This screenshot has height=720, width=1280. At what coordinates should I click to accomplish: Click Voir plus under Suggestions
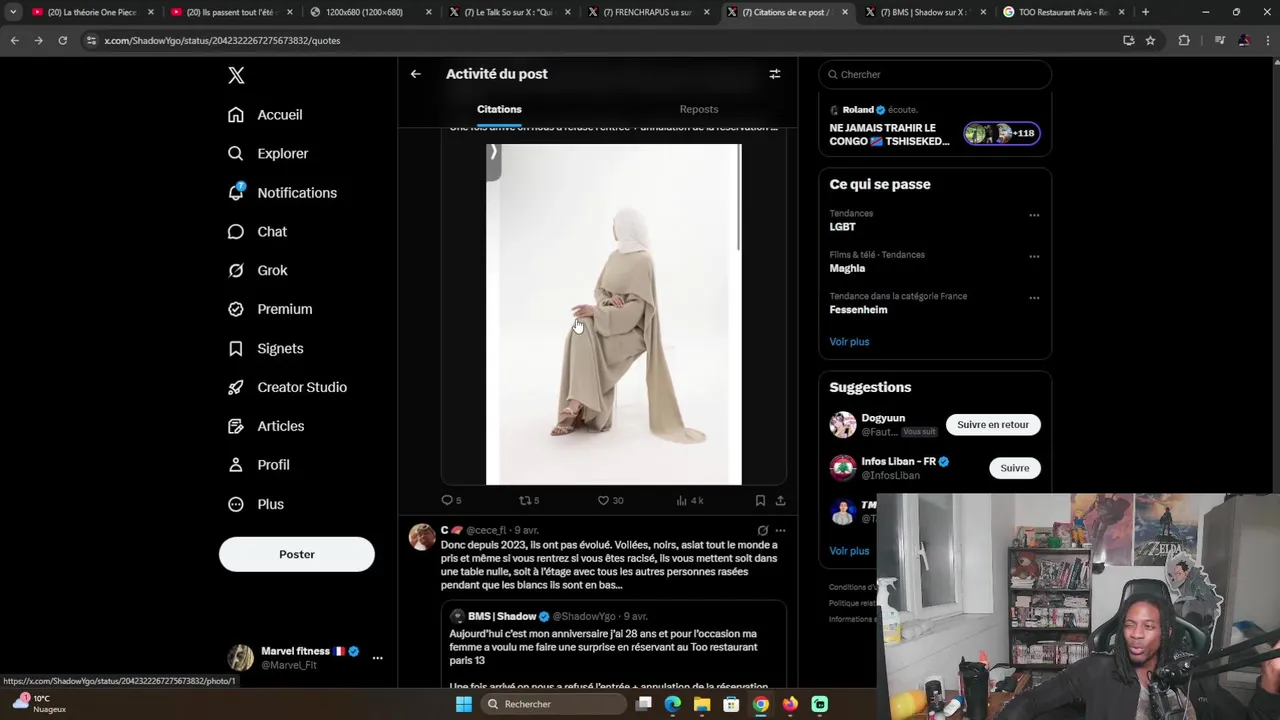849,551
